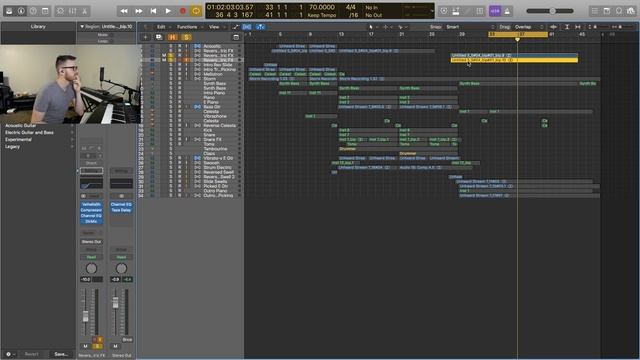The width and height of the screenshot is (640, 360).
Task: Select Electric Guitar and Bass category
Action: 29,133
